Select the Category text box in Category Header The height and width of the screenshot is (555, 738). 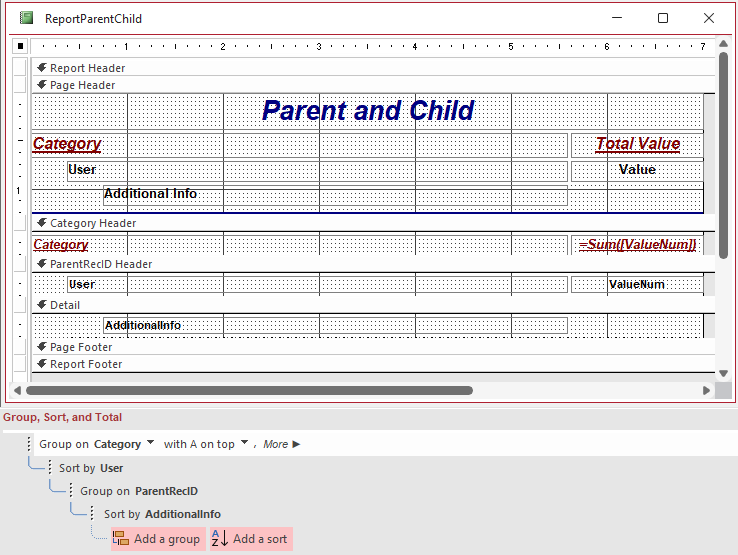[x=299, y=245]
